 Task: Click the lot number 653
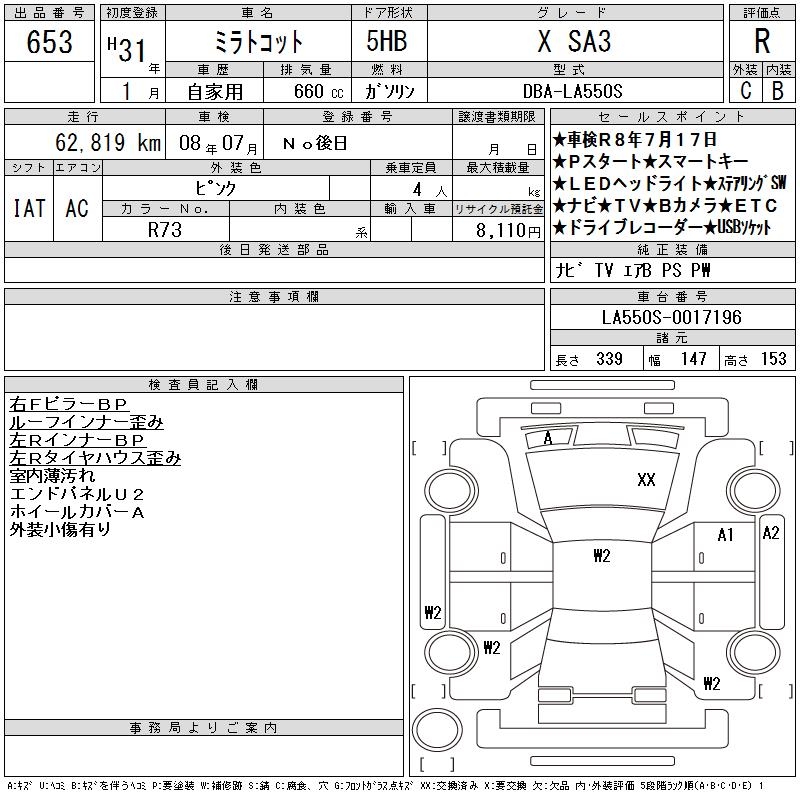[x=49, y=41]
